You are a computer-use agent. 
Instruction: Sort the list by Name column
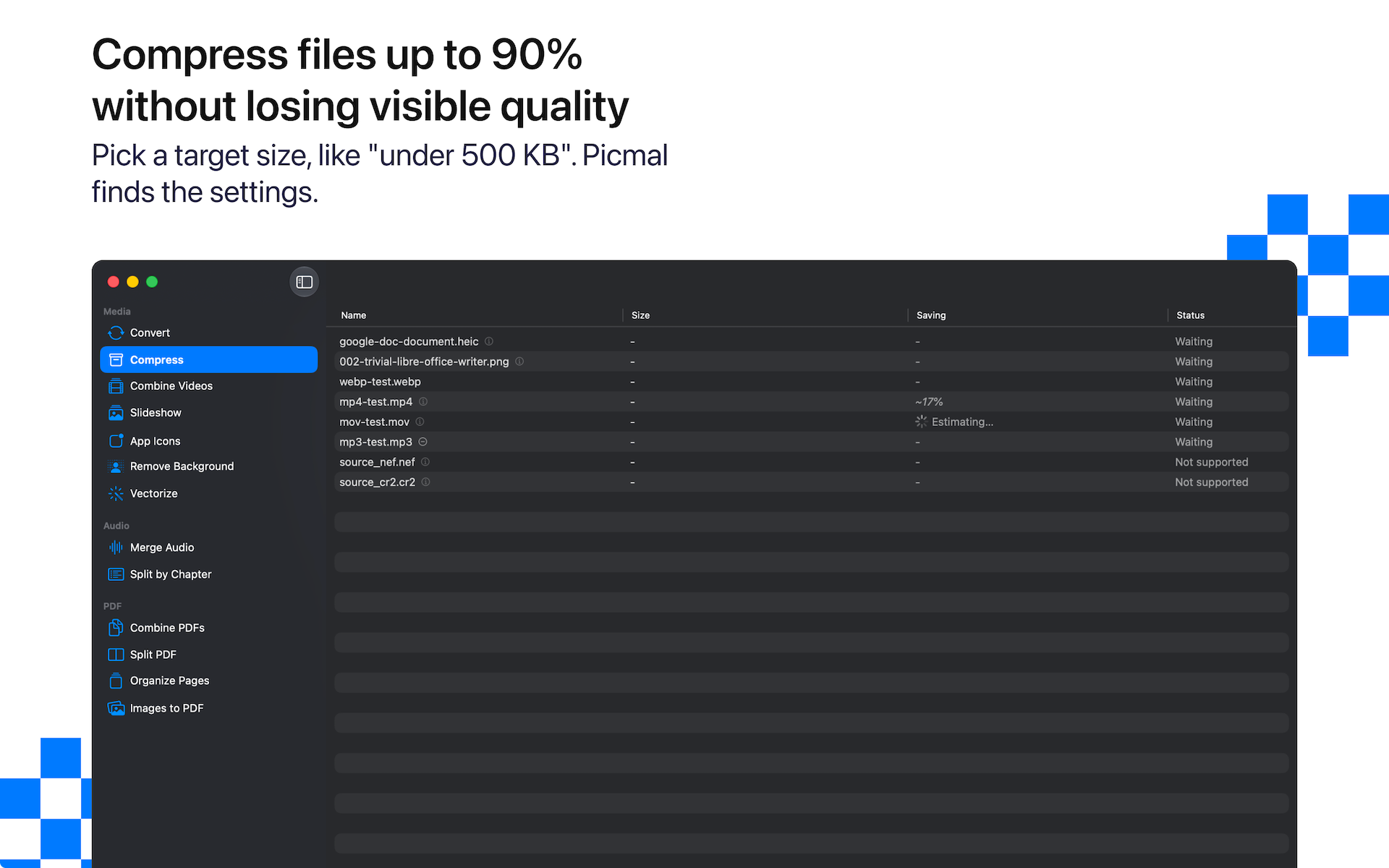(354, 315)
